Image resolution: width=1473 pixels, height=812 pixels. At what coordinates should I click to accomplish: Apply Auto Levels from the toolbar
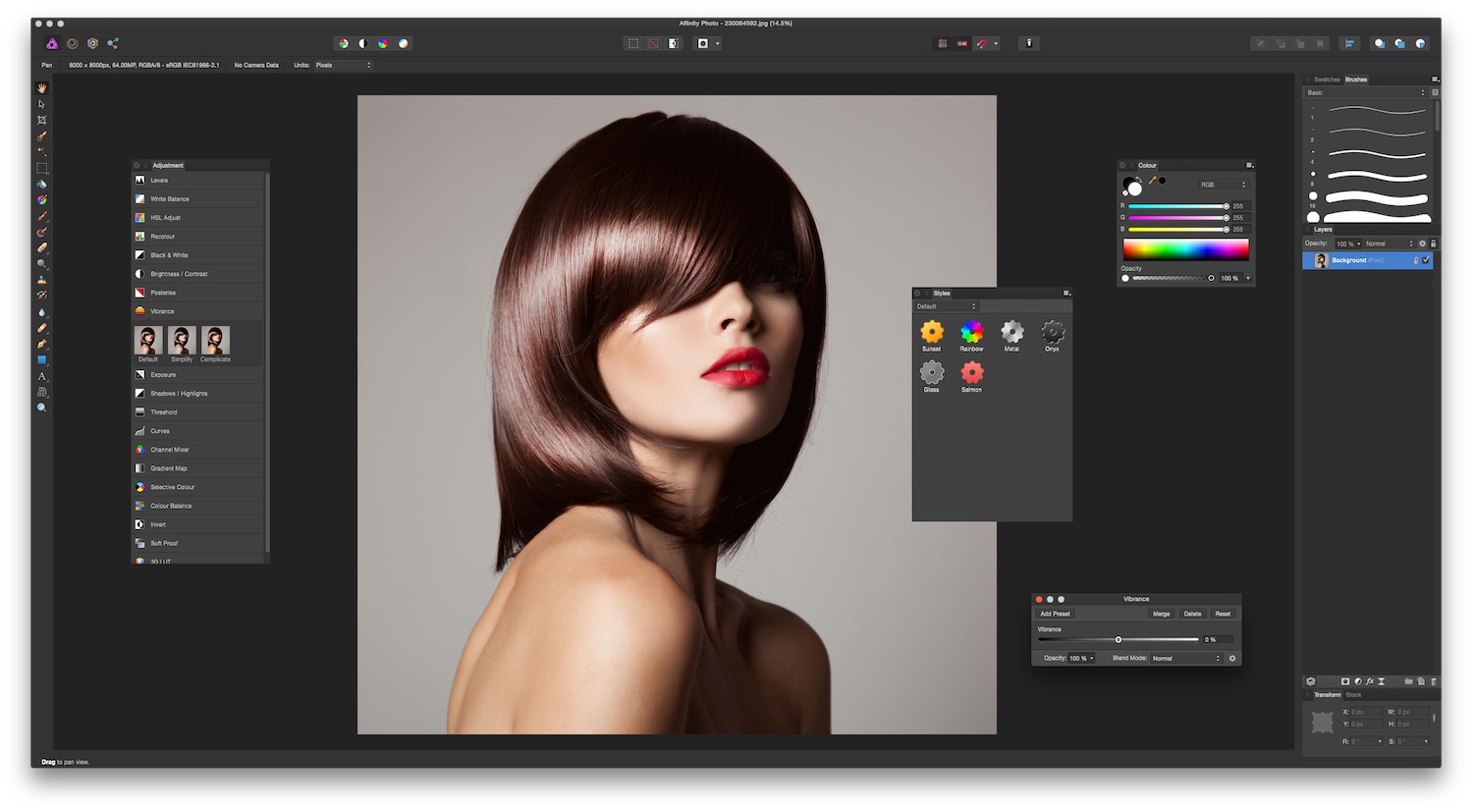343,43
